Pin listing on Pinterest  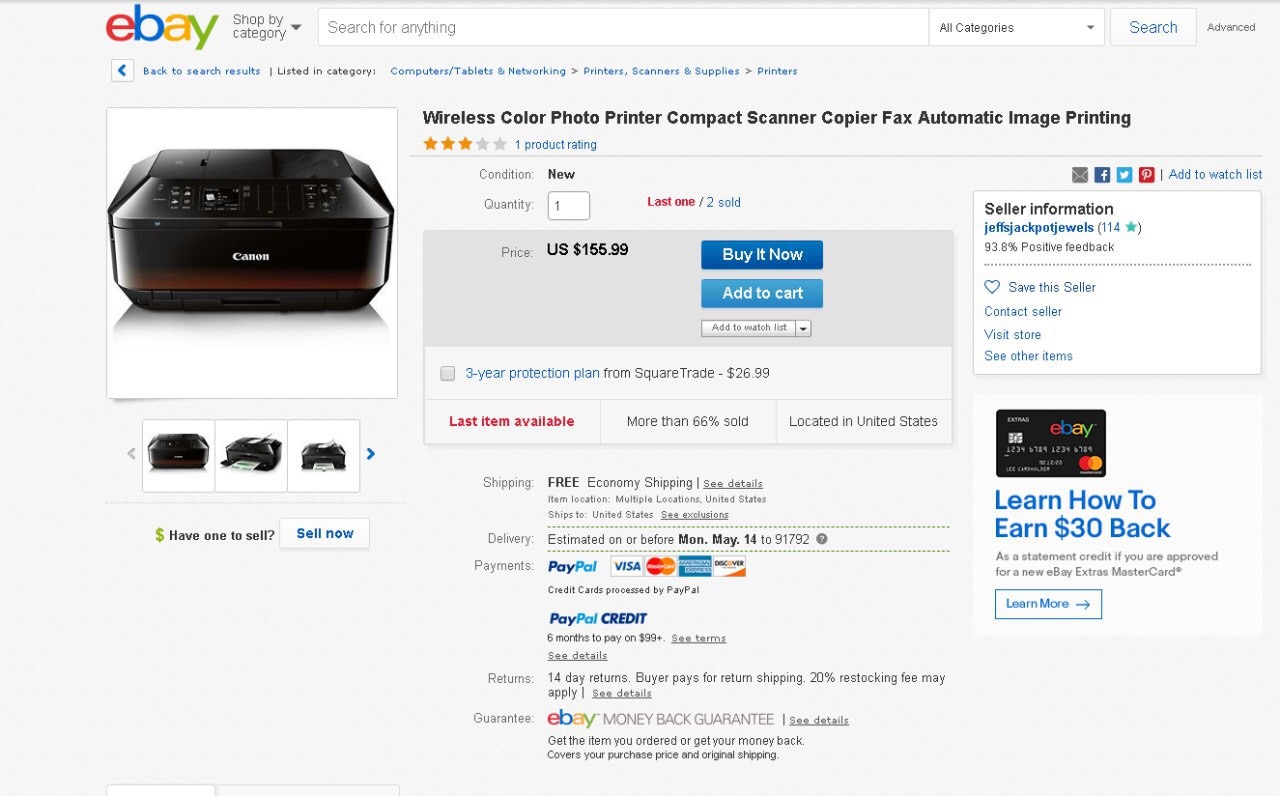tap(1146, 175)
